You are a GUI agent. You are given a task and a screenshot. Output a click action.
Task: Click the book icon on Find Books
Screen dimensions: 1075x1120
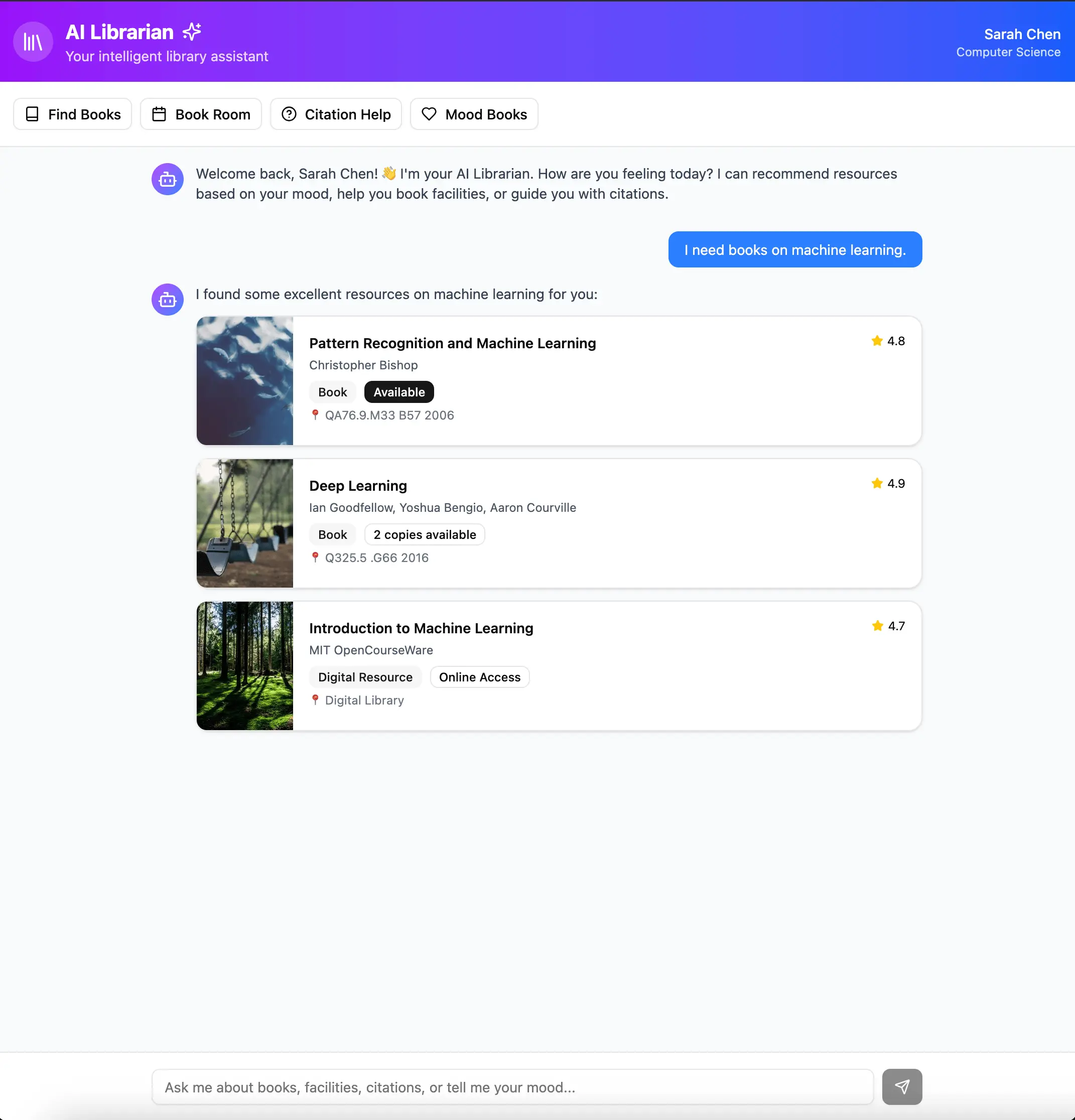pyautogui.click(x=33, y=114)
